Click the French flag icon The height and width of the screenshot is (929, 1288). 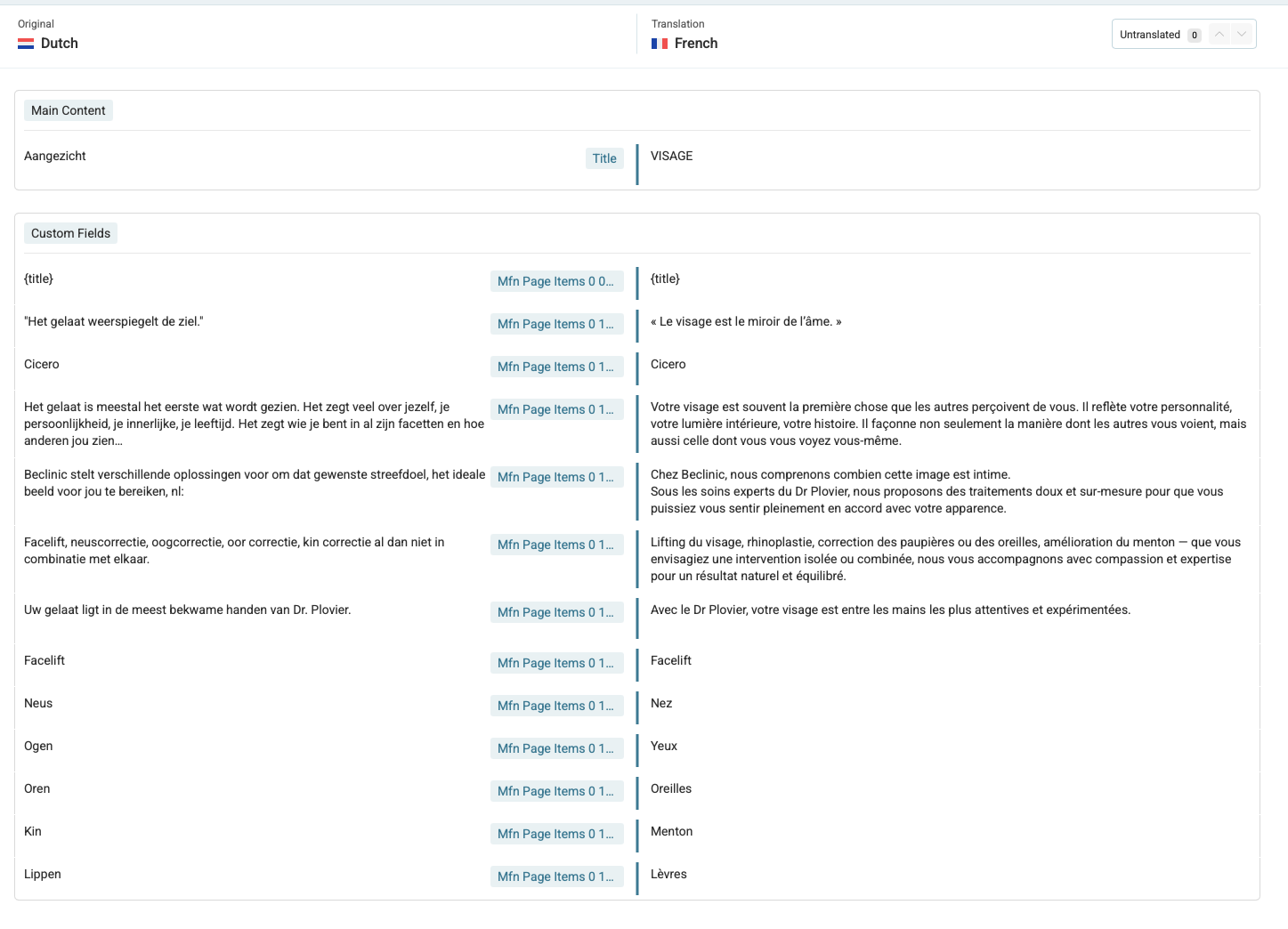point(660,44)
